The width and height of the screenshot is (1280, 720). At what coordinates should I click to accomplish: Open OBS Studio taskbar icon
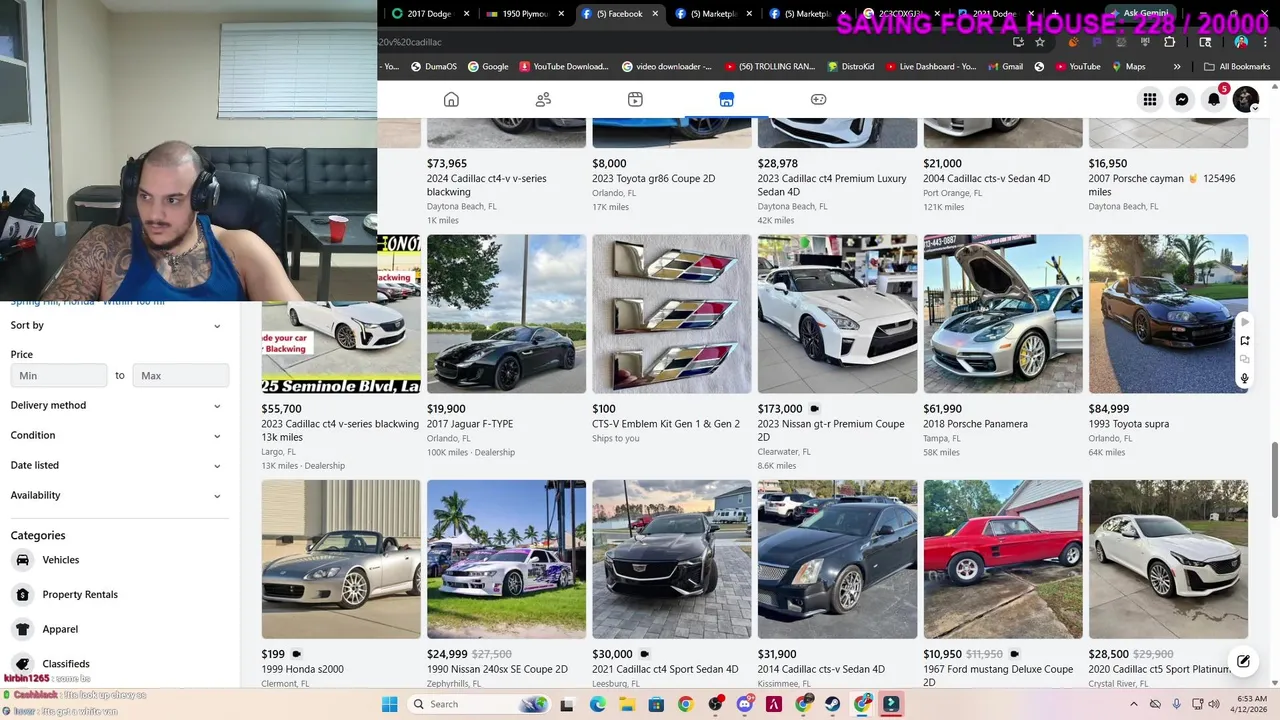(715, 704)
